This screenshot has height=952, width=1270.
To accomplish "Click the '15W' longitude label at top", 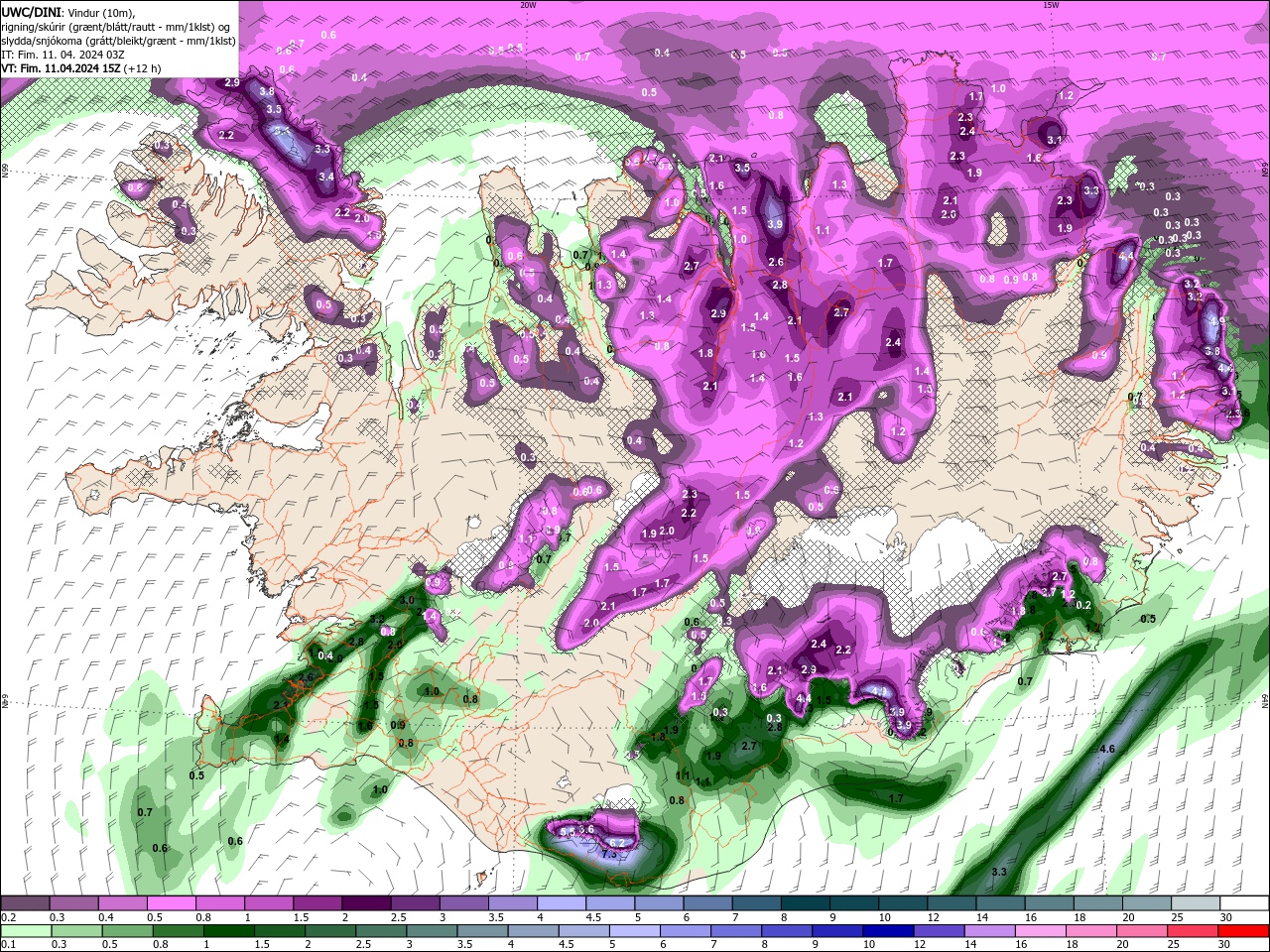I will [x=1051, y=4].
